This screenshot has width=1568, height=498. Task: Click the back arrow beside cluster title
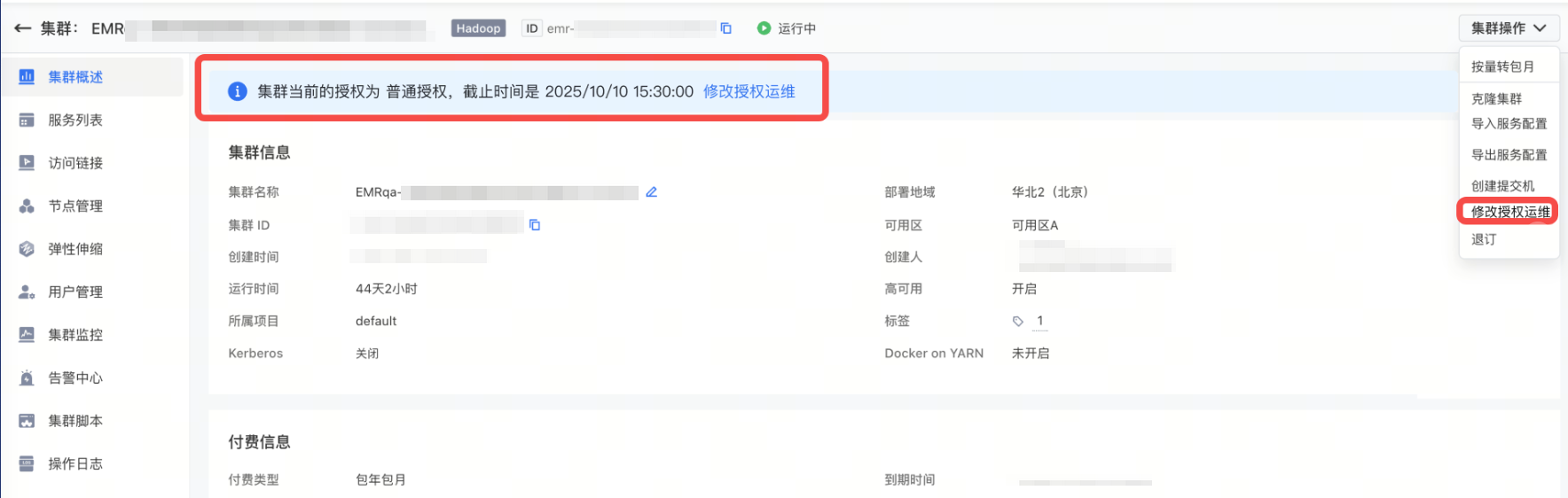pyautogui.click(x=23, y=28)
